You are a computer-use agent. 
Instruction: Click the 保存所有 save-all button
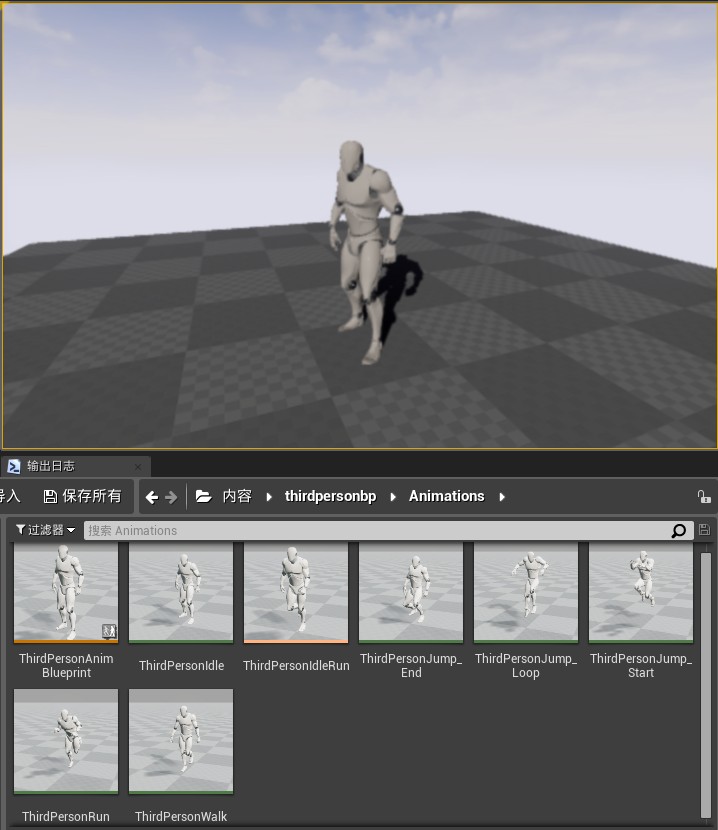click(x=82, y=496)
